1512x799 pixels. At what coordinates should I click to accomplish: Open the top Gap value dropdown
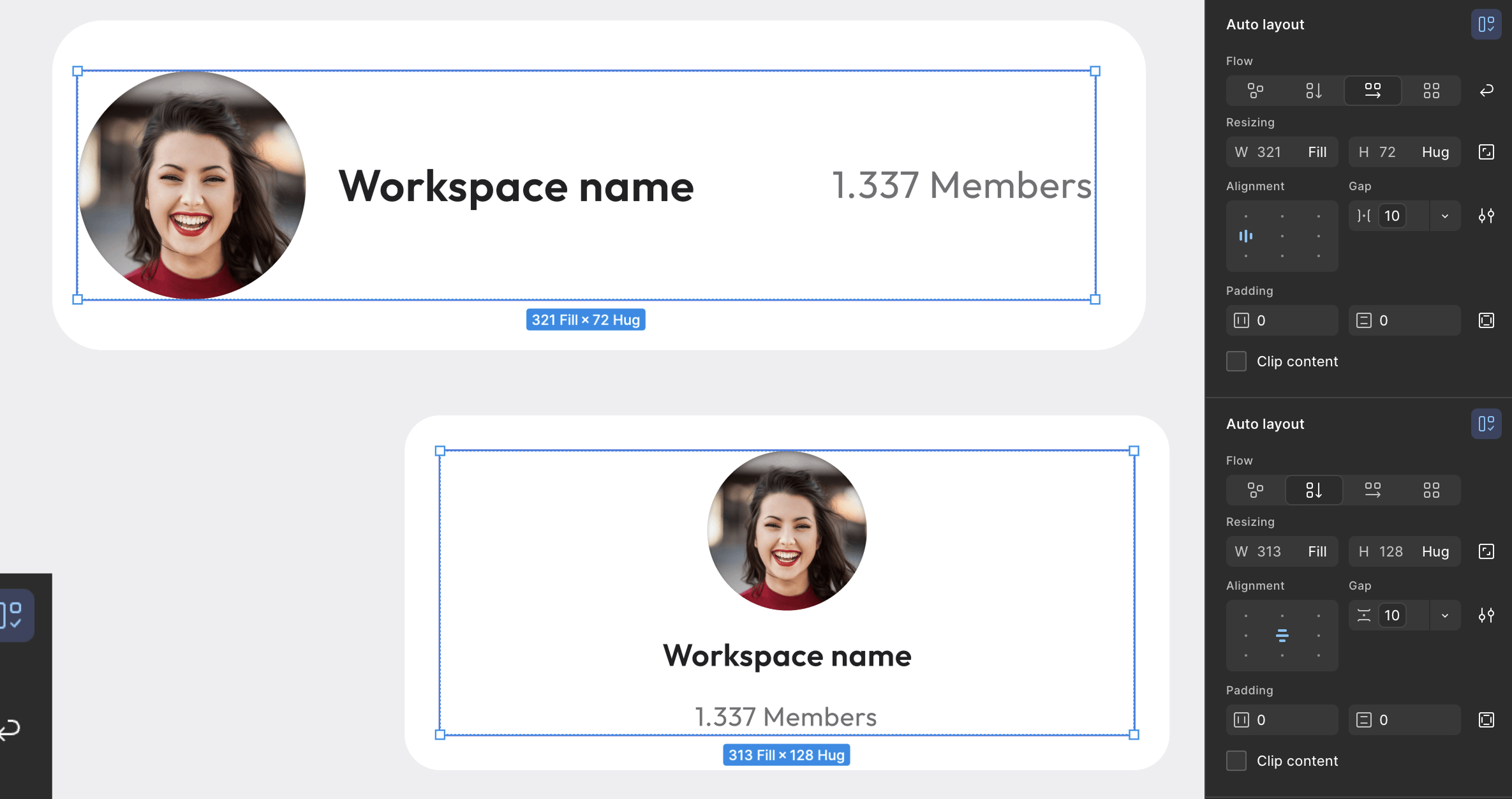tap(1444, 216)
